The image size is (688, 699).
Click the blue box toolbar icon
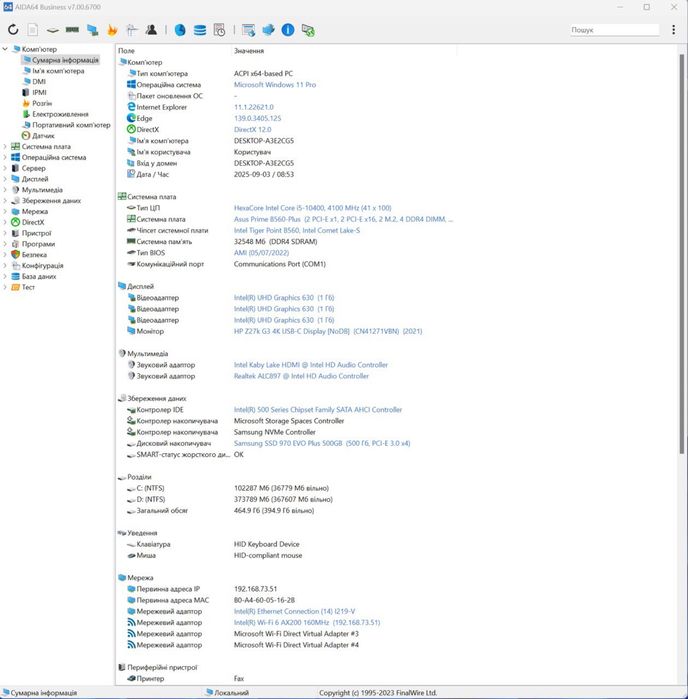(268, 30)
